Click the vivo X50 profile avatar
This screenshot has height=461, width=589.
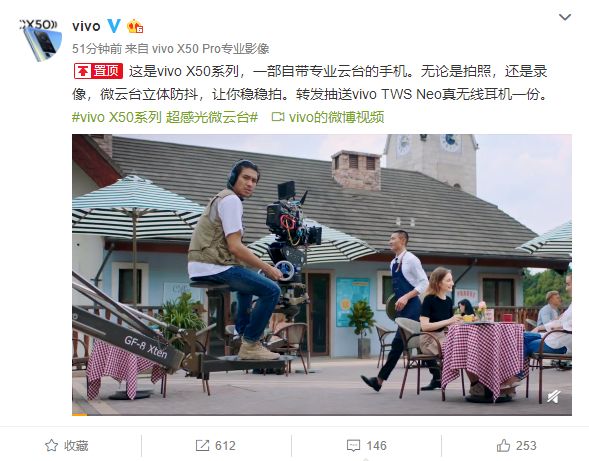click(x=40, y=40)
